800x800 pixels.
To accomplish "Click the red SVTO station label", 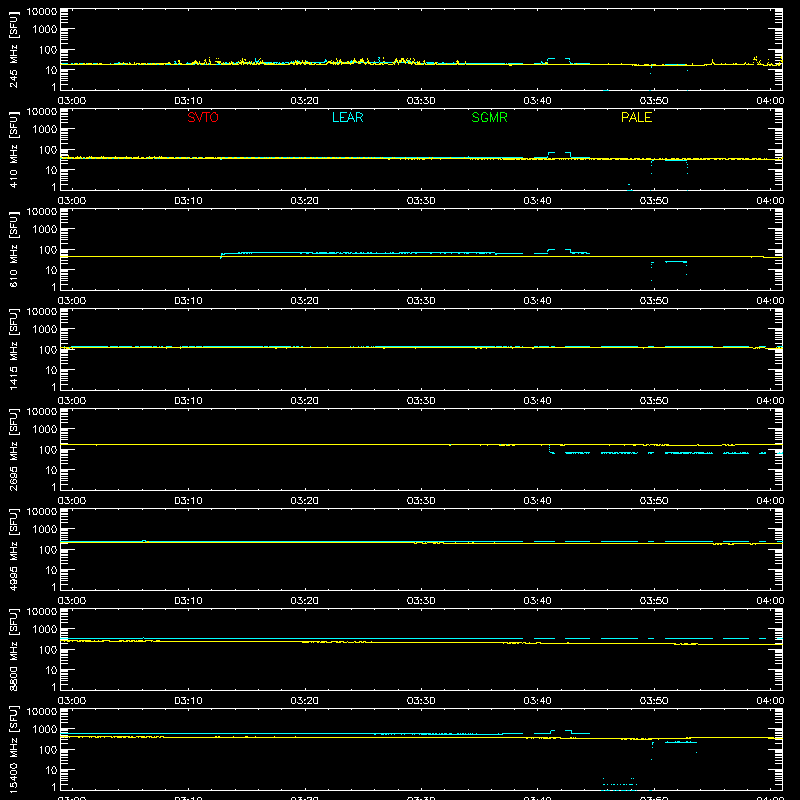I will tap(203, 117).
